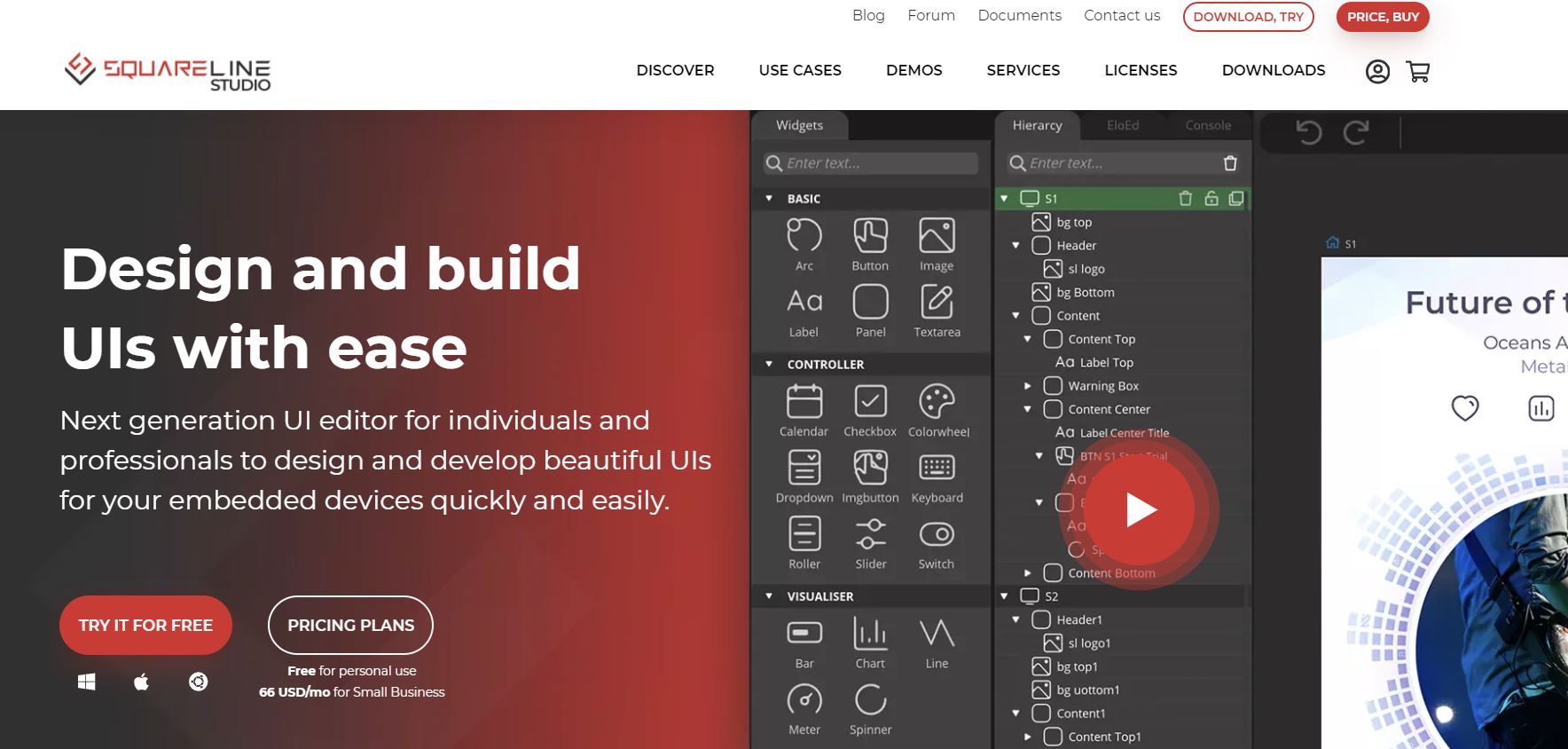
Task: Collapse the Content node arrow
Action: (1016, 316)
